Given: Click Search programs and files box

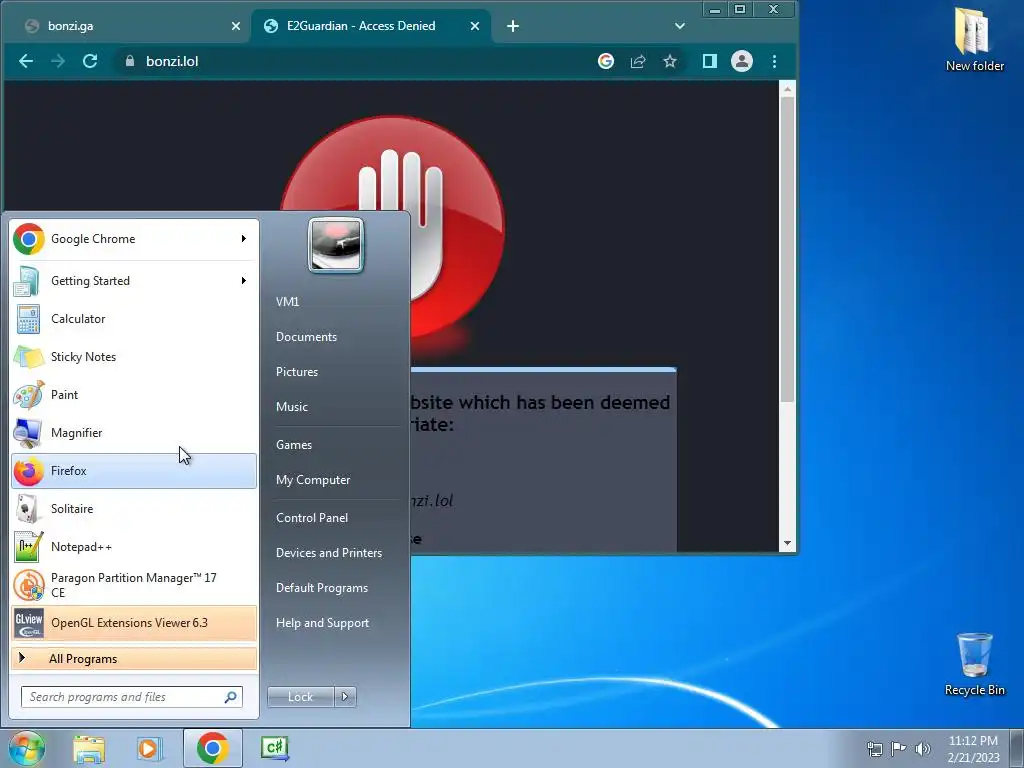Looking at the screenshot, I should pyautogui.click(x=131, y=697).
